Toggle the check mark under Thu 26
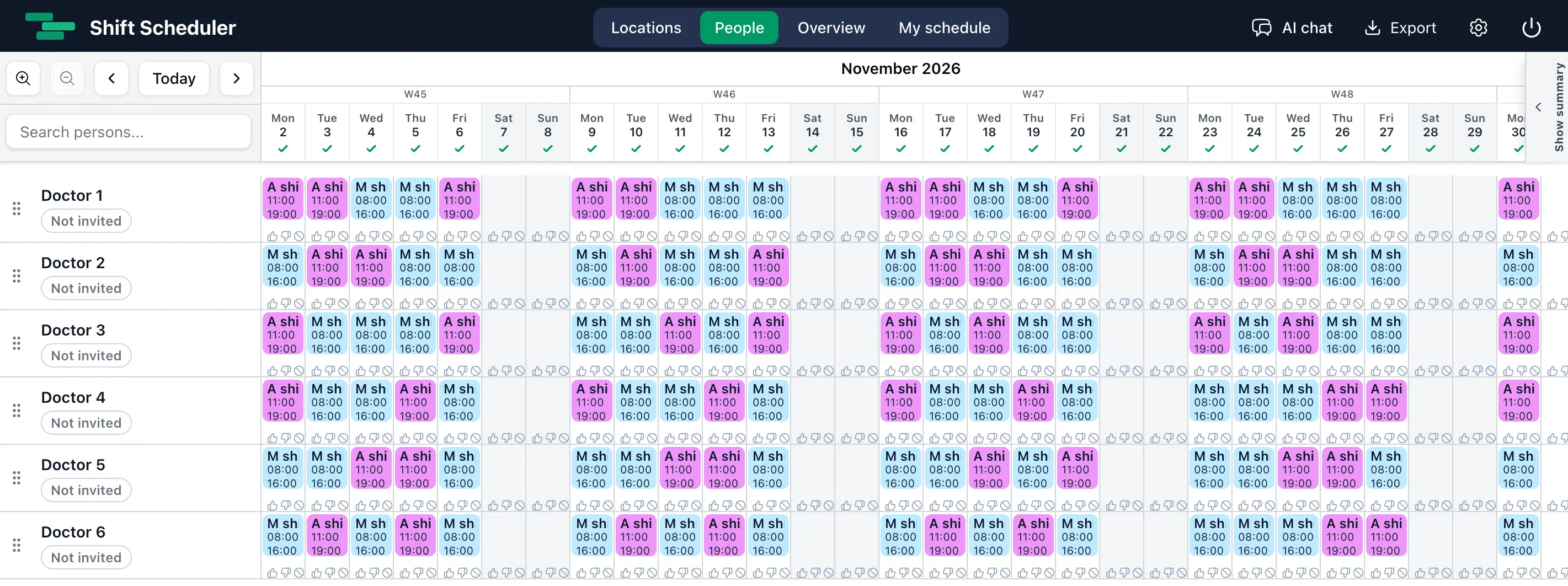 [1342, 148]
